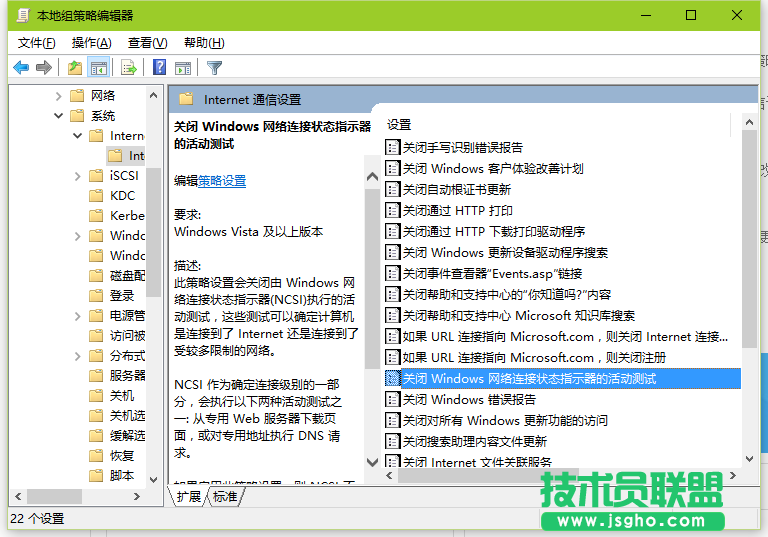Expand the 分布式 tree node
The height and width of the screenshot is (537, 768).
point(77,356)
